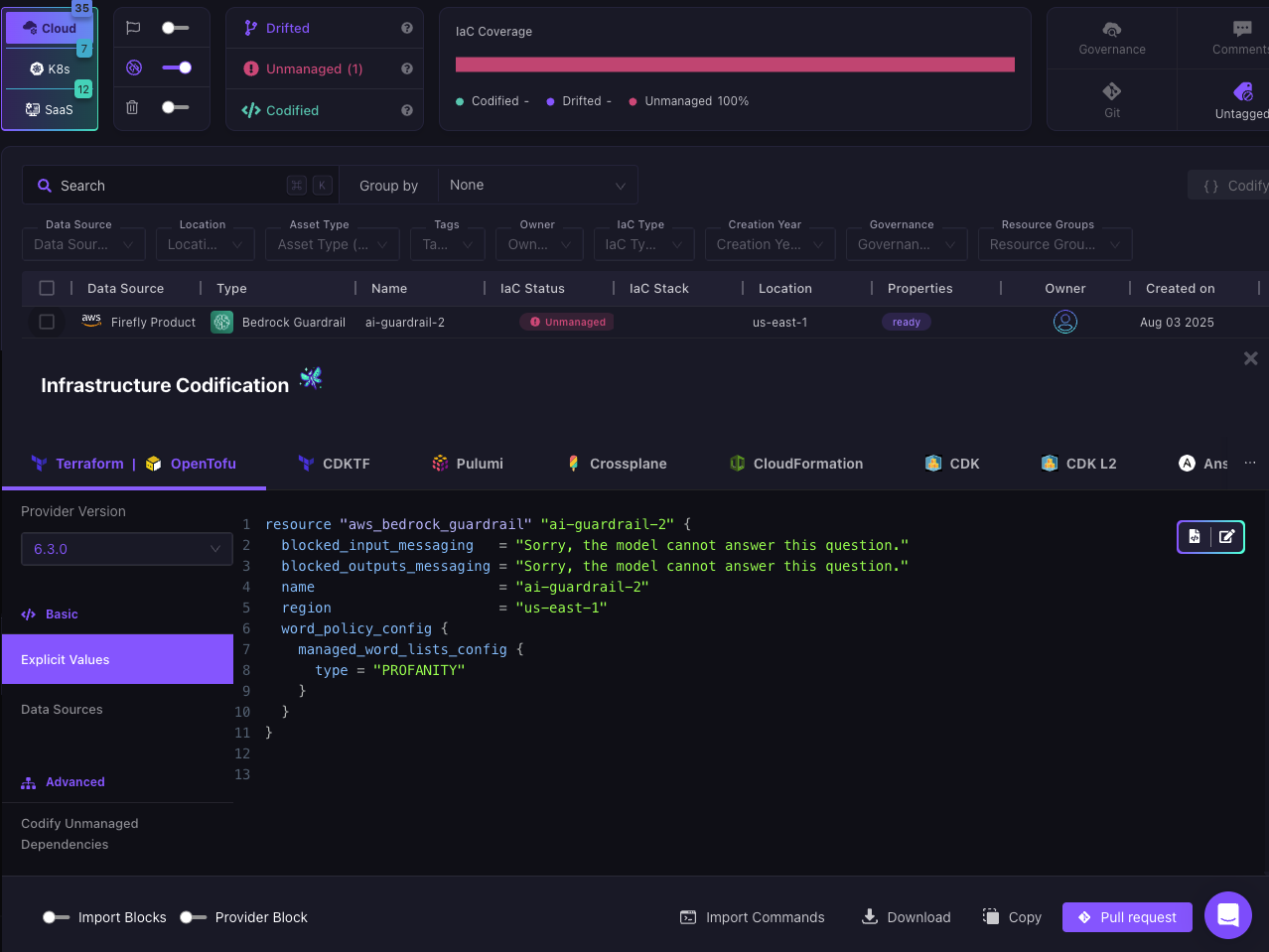Viewport: 1269px width, 952px height.
Task: Toggle the deleted assets switch
Action: [176, 107]
